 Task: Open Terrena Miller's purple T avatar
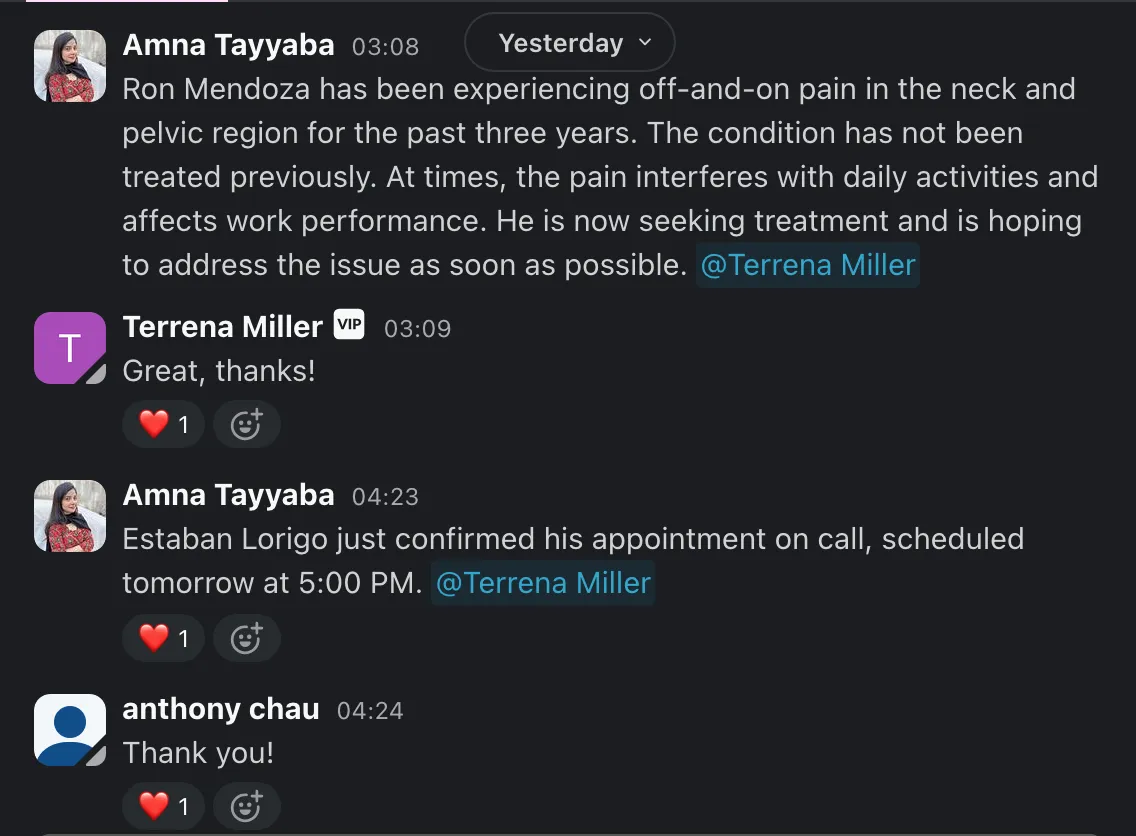tap(70, 348)
